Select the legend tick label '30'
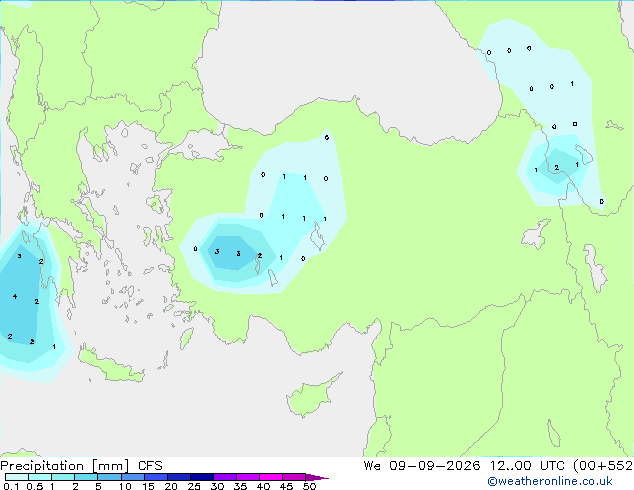This screenshot has height=490, width=634. [x=217, y=486]
